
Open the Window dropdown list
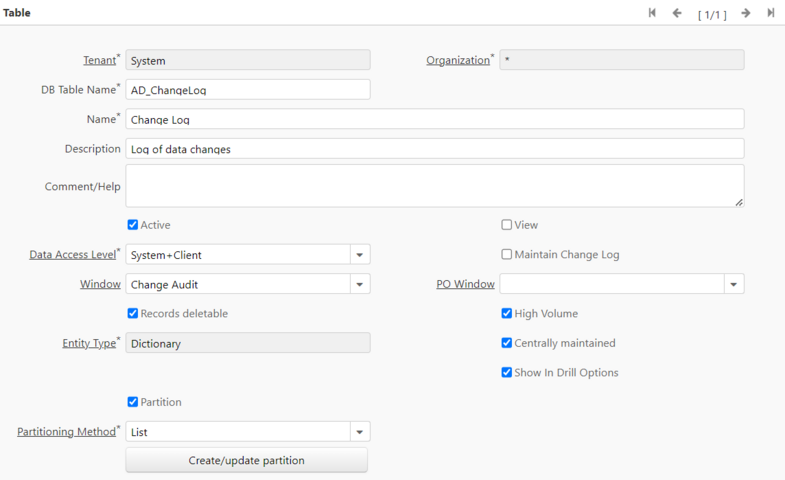click(x=360, y=285)
